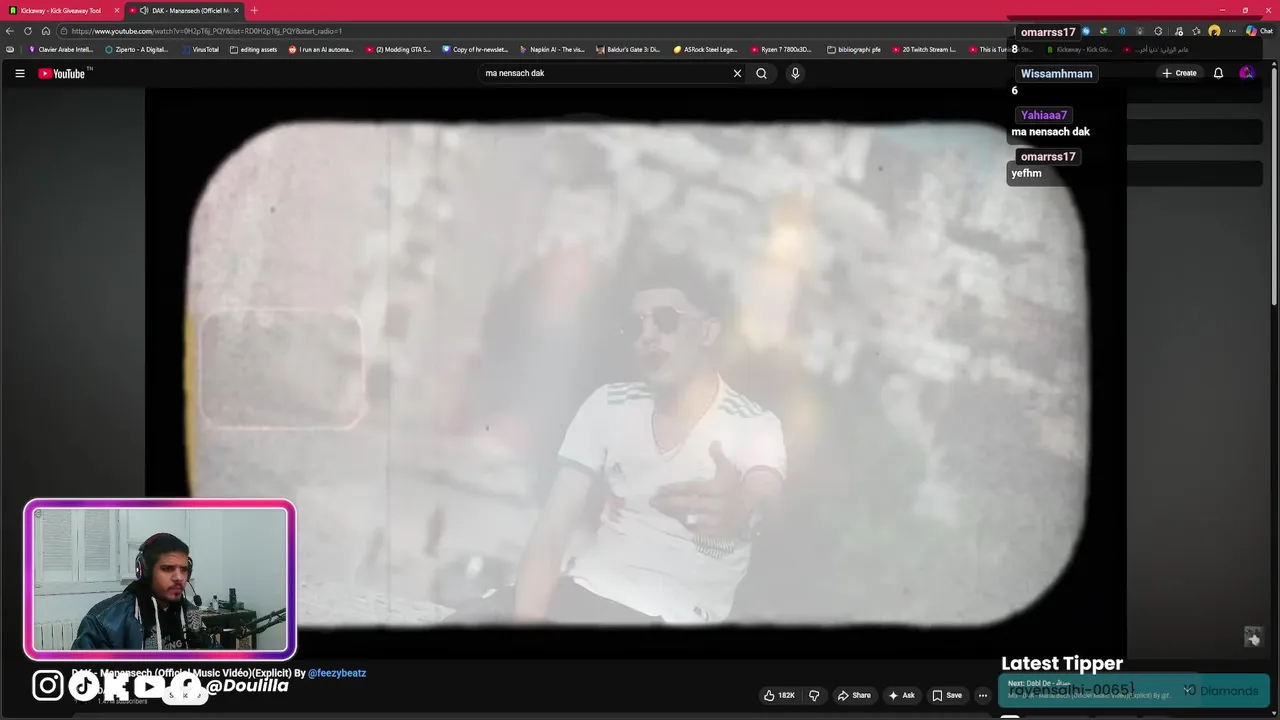The width and height of the screenshot is (1280, 720).
Task: Add this page to browser favorites
Action: click(x=1196, y=31)
